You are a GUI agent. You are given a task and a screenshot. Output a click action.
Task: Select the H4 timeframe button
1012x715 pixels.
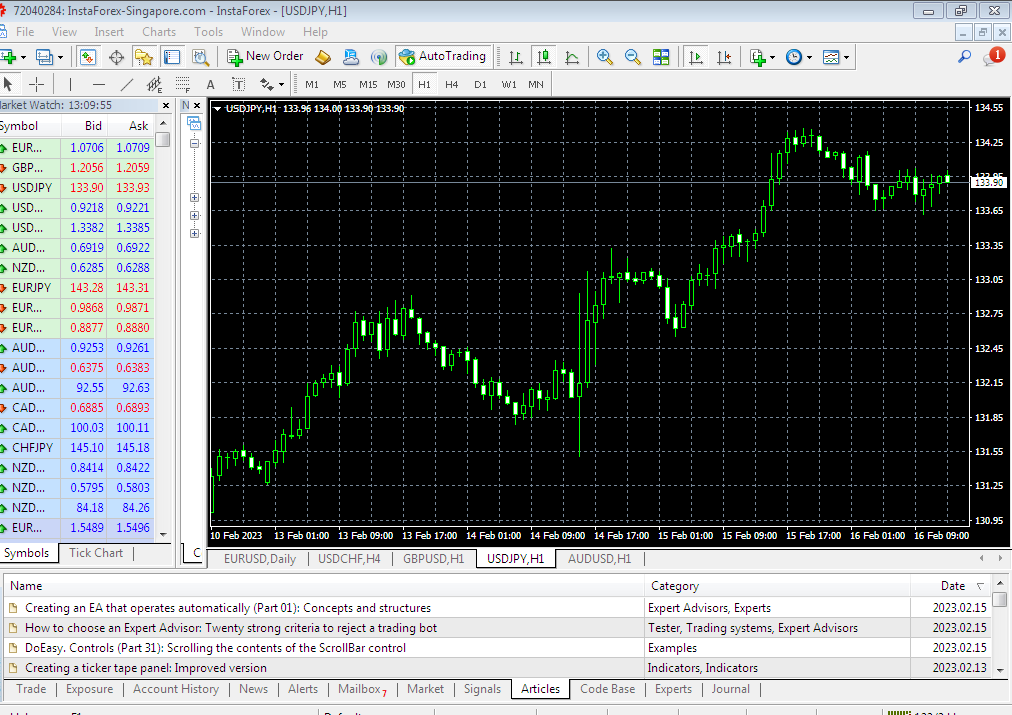click(451, 85)
